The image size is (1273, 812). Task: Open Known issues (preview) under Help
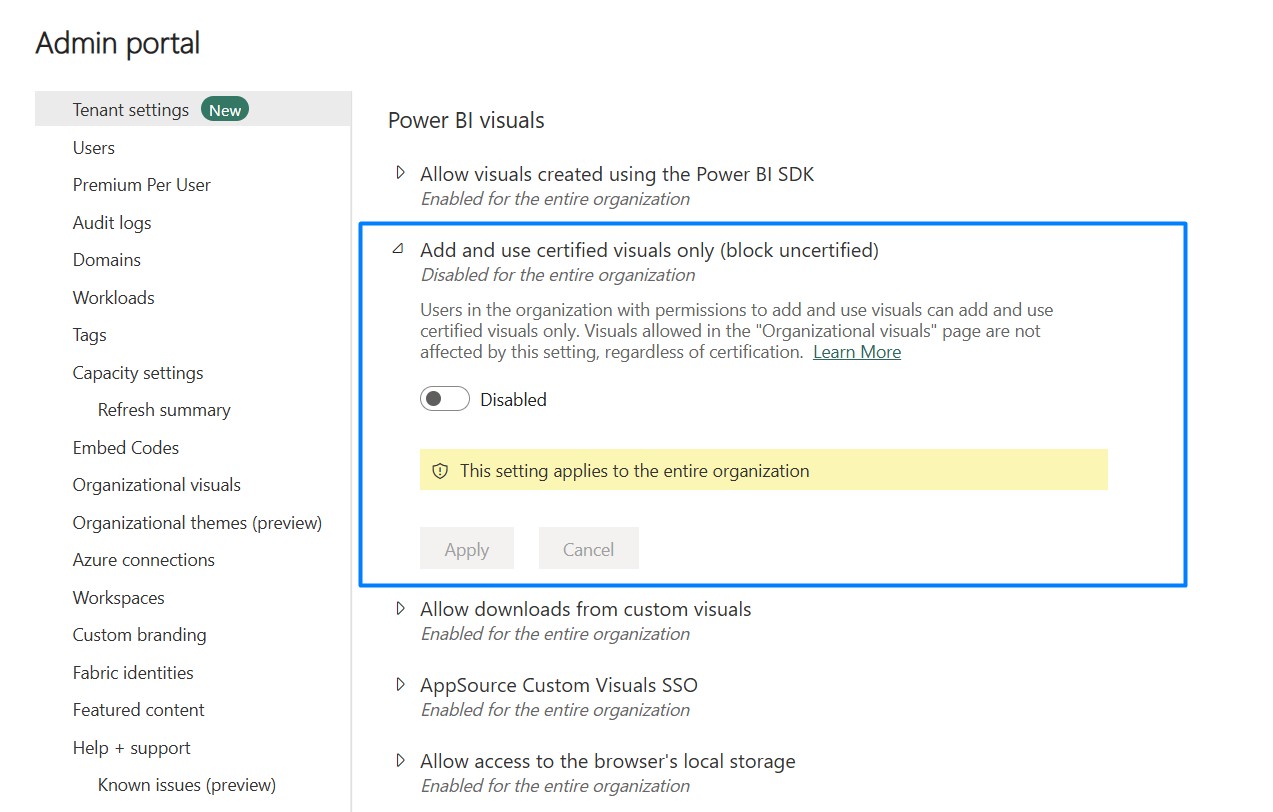(187, 785)
